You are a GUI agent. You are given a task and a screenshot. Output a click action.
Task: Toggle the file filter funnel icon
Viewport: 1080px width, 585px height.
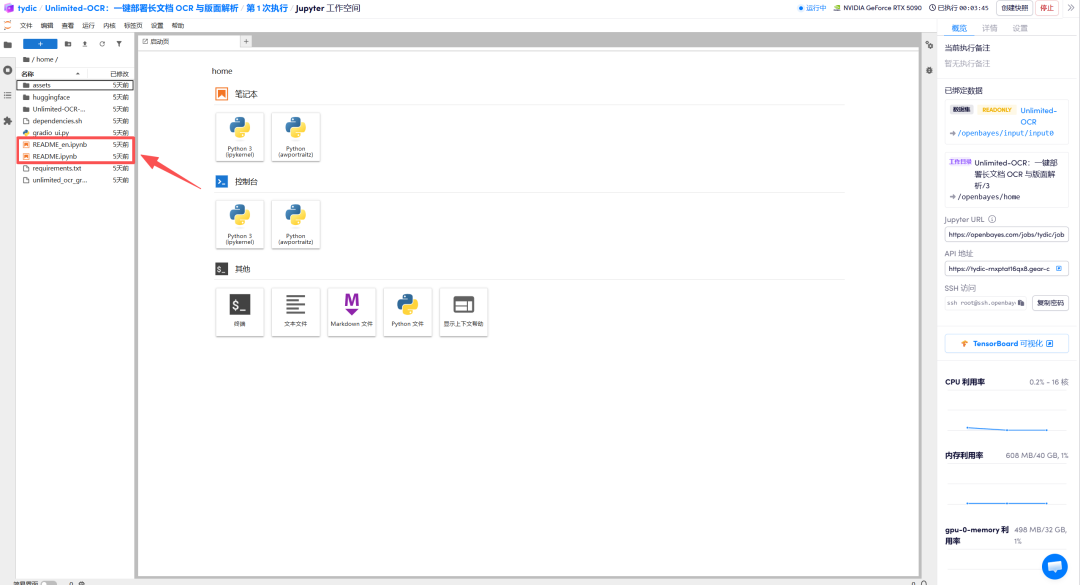coord(119,43)
